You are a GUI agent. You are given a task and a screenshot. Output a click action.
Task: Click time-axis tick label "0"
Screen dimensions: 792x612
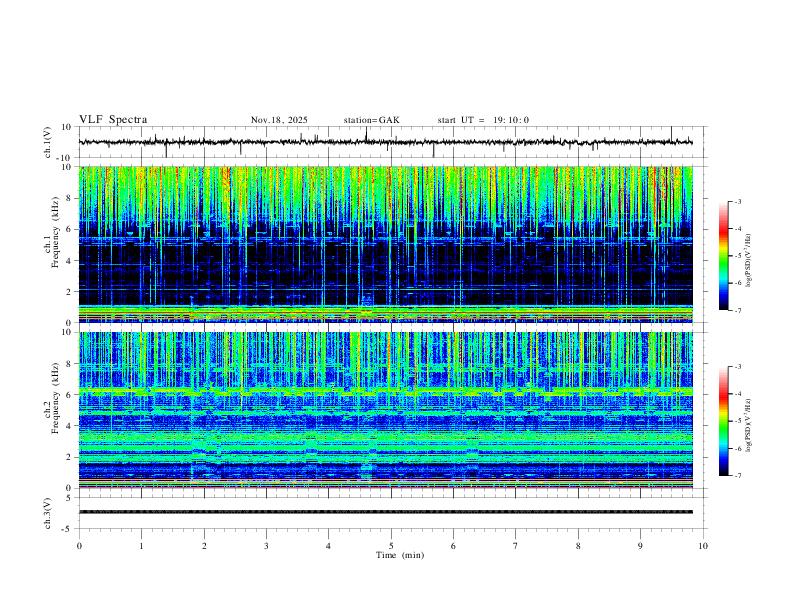(79, 546)
